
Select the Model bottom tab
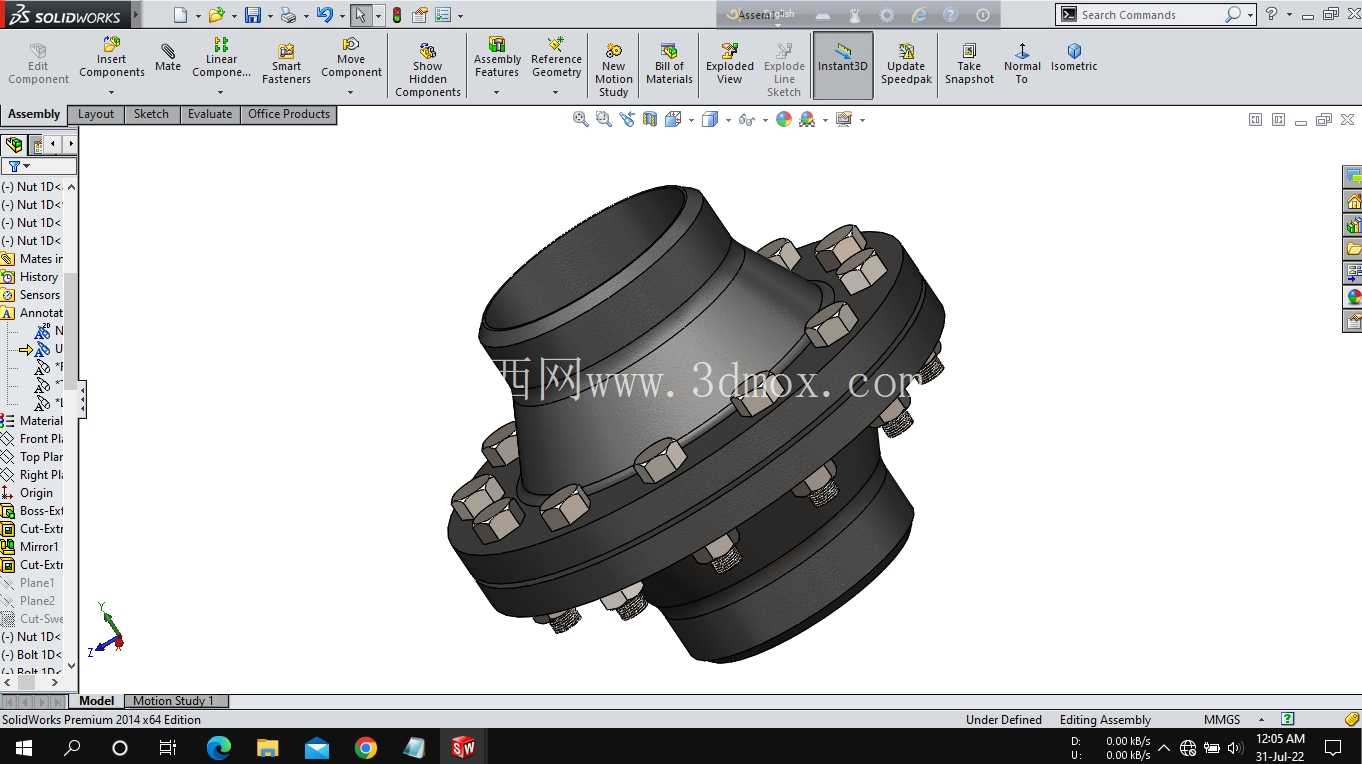pos(97,701)
